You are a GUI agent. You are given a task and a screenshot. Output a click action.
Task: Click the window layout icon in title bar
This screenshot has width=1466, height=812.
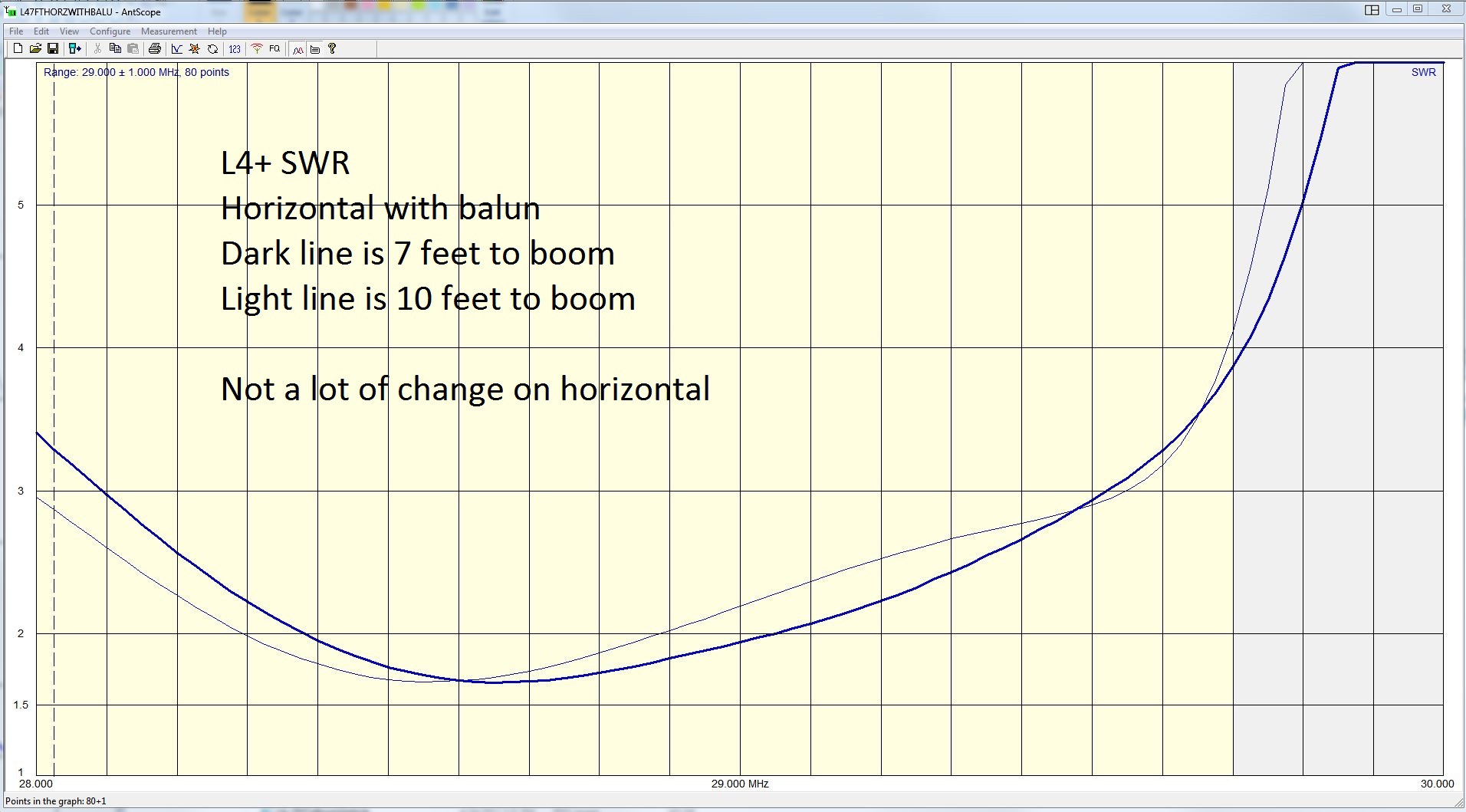point(1372,10)
